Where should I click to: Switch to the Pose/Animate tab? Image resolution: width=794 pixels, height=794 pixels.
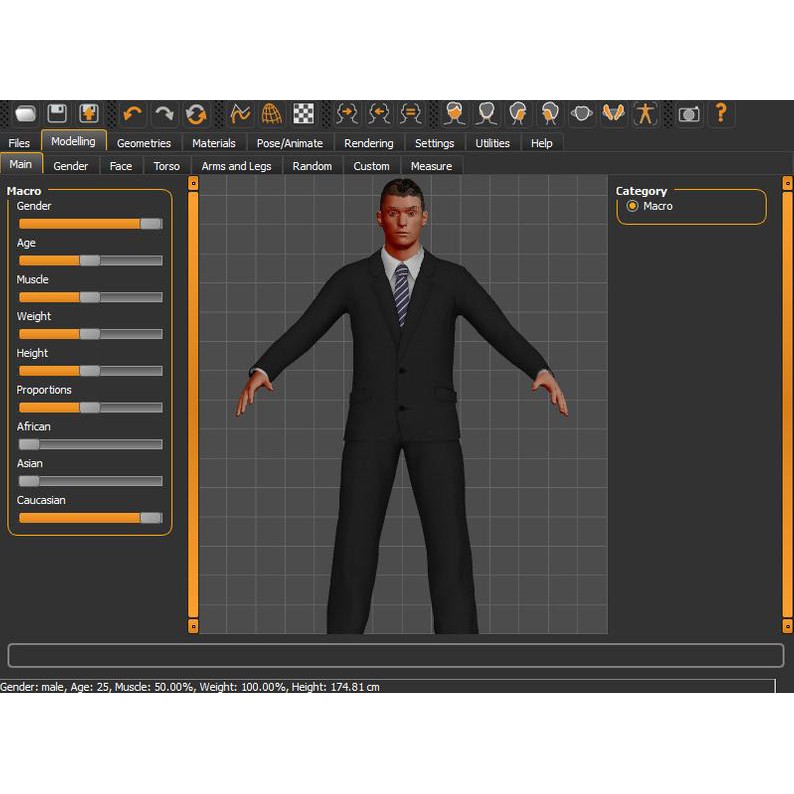[x=289, y=143]
